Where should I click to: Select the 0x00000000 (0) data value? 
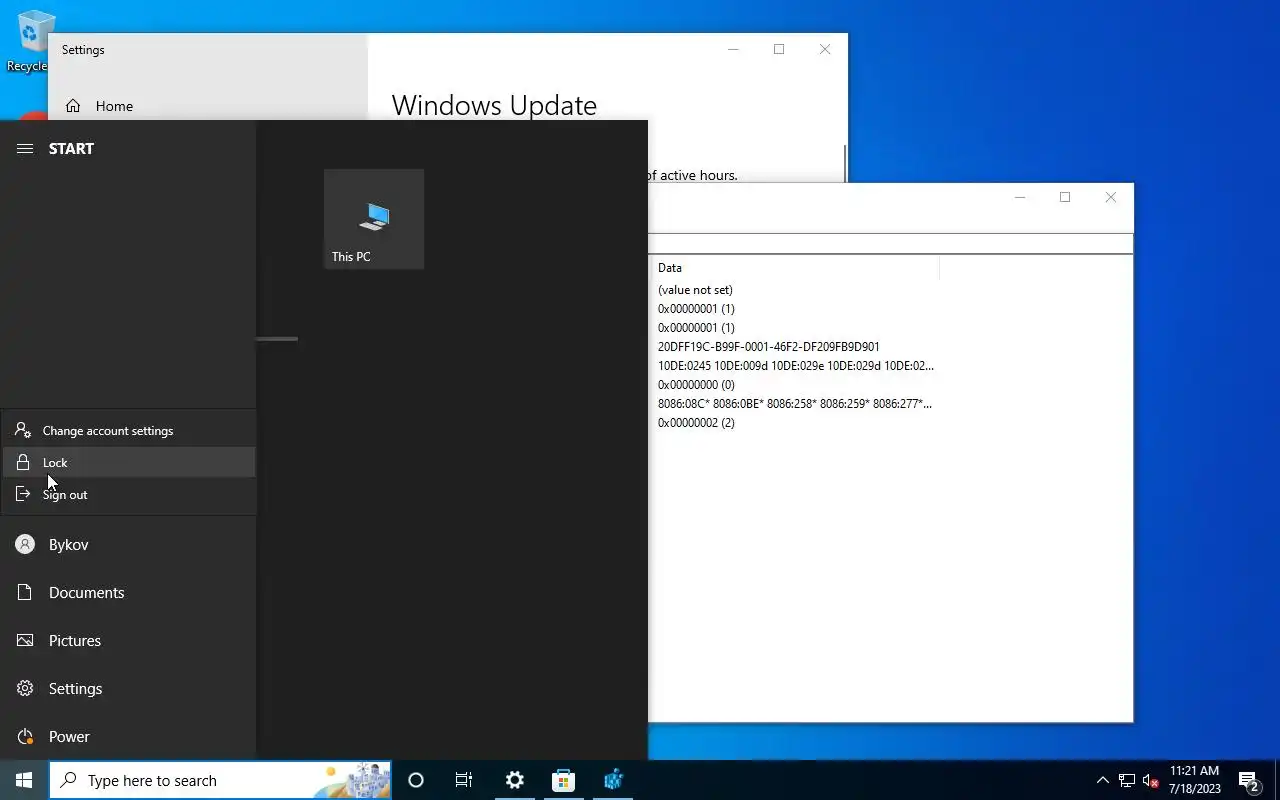(696, 385)
